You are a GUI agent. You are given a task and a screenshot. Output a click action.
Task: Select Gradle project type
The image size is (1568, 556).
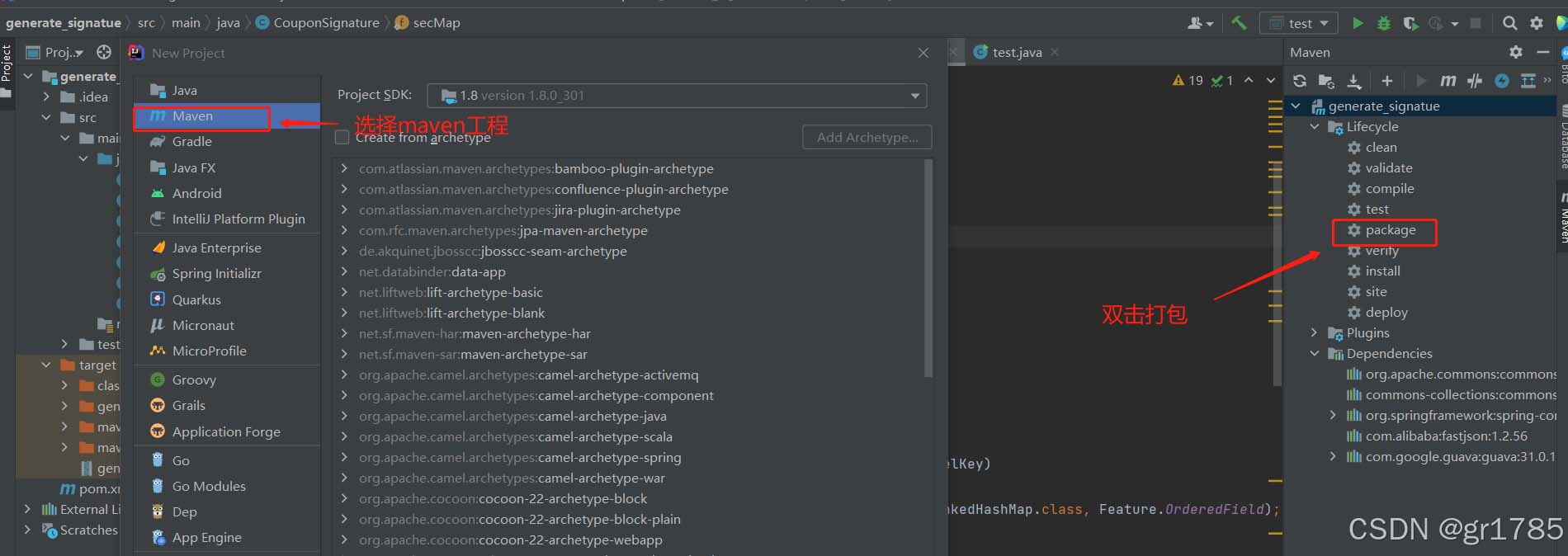(226, 142)
